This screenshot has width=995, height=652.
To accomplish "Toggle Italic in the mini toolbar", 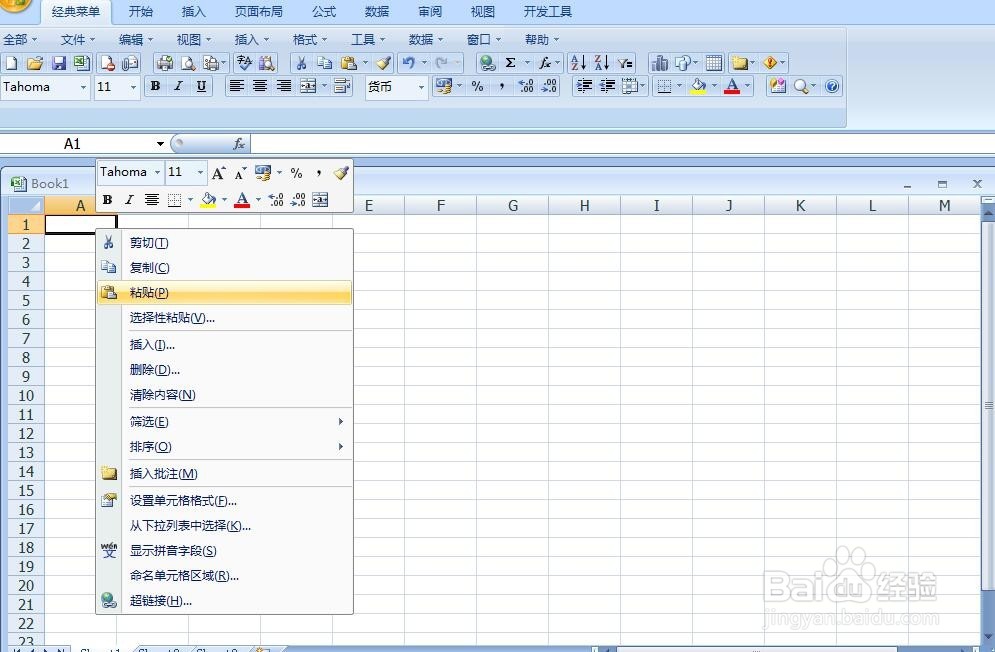I will click(129, 200).
